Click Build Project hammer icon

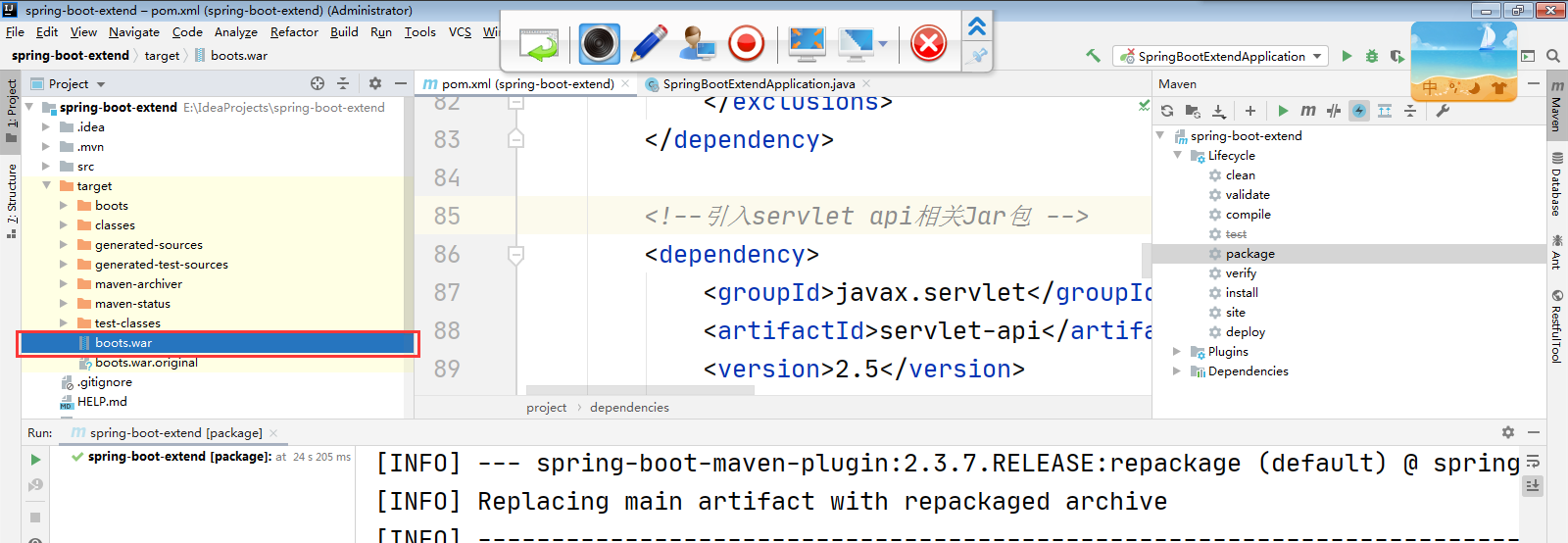(x=1093, y=56)
